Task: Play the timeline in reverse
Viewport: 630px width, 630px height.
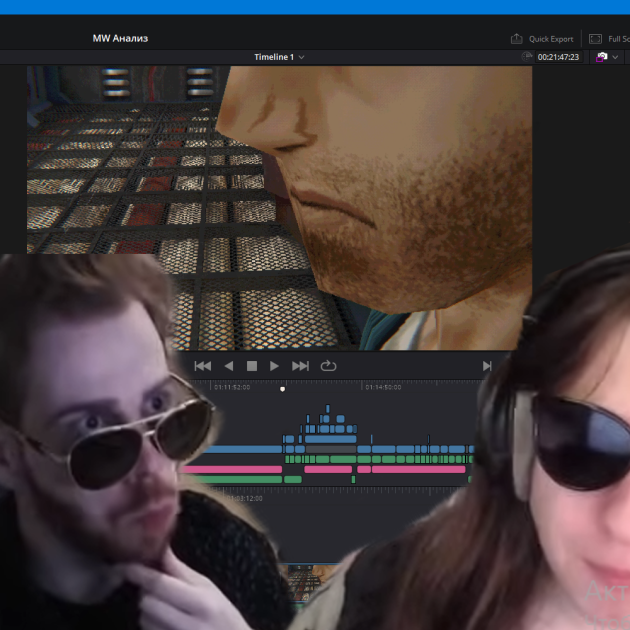Action: tap(229, 366)
